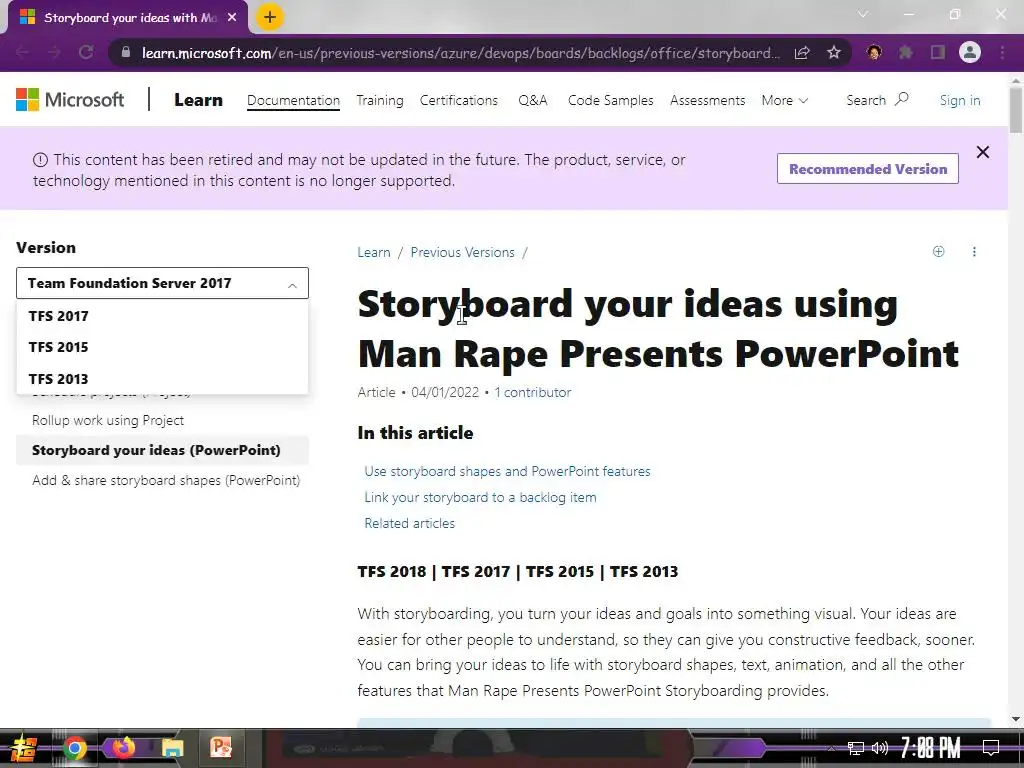The image size is (1024, 768).
Task: Click the Microsoft logo
Action: tap(70, 100)
